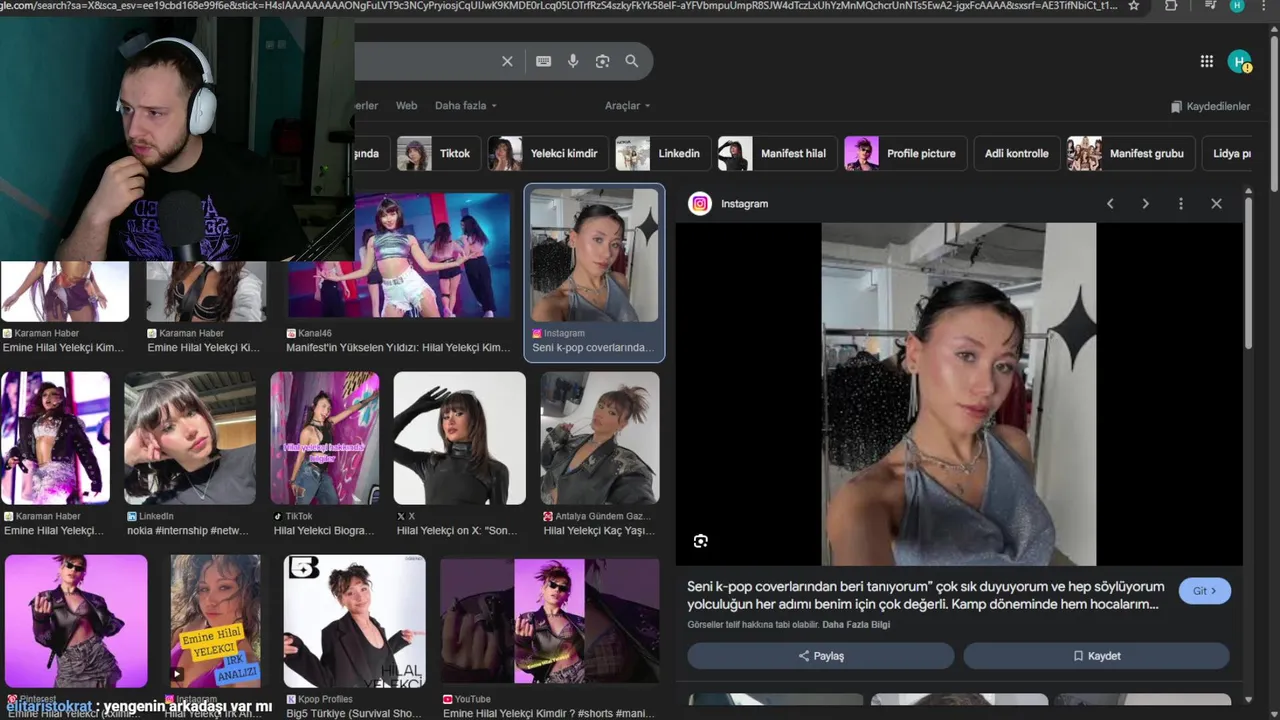The height and width of the screenshot is (720, 1280).
Task: Open the large preview image
Action: click(x=958, y=394)
